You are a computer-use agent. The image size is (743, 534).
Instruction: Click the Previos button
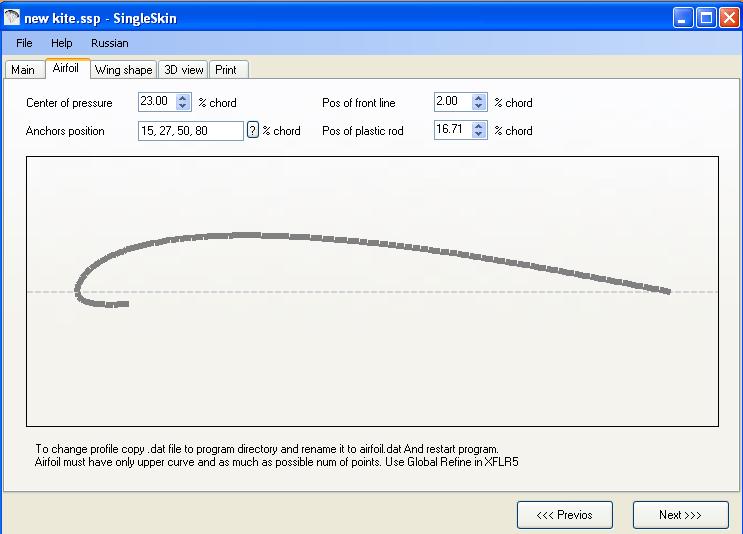[x=564, y=515]
